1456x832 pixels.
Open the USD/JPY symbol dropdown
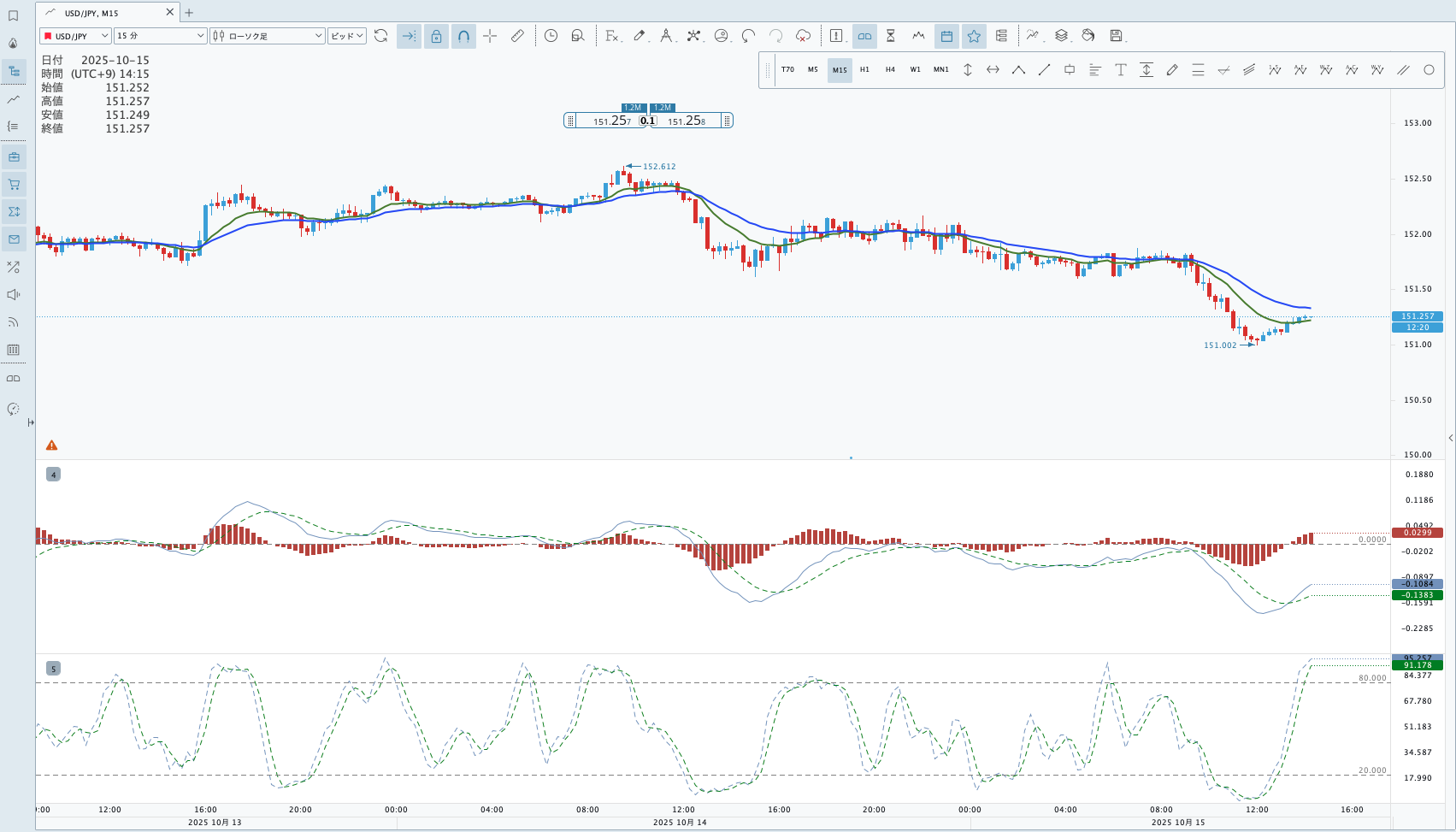click(x=75, y=36)
